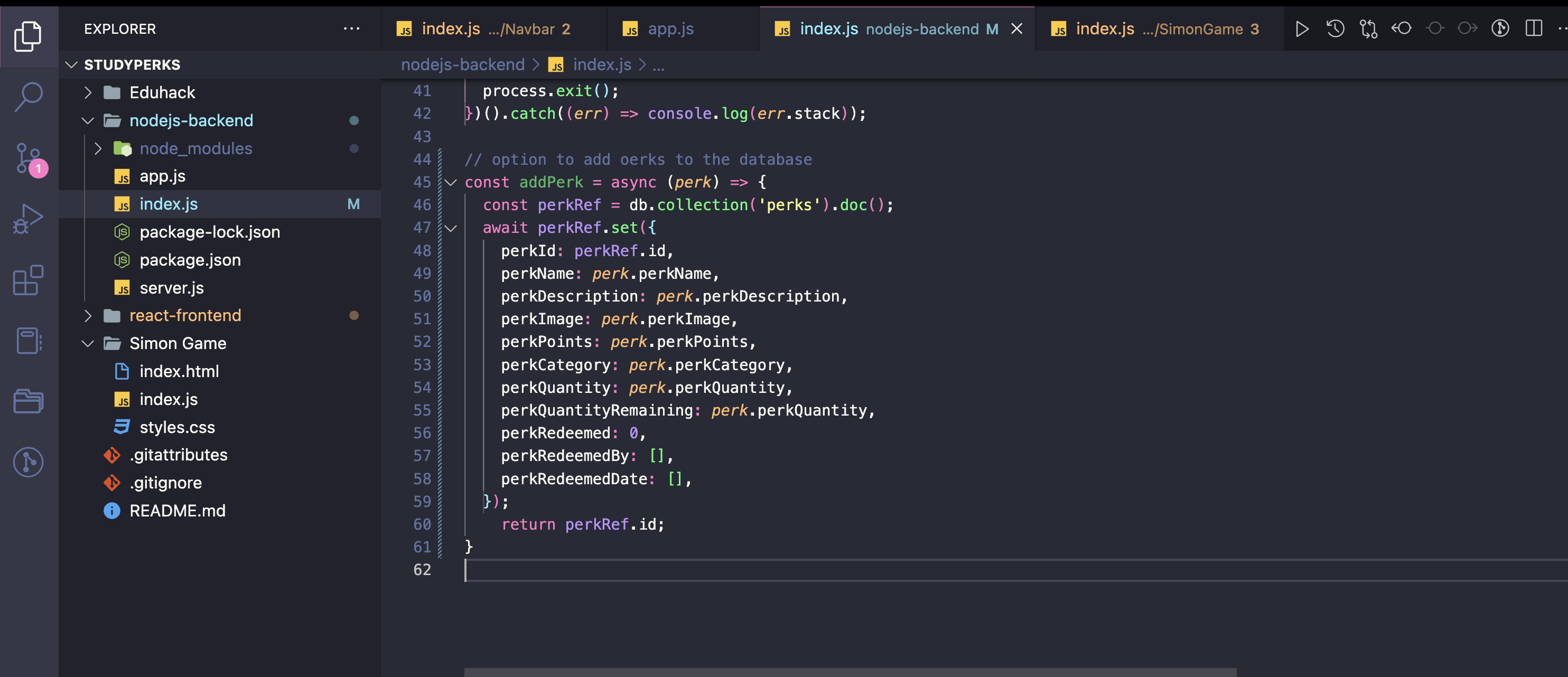This screenshot has height=677, width=1568.
Task: Switch to the app.js editor tab
Action: pyautogui.click(x=669, y=29)
